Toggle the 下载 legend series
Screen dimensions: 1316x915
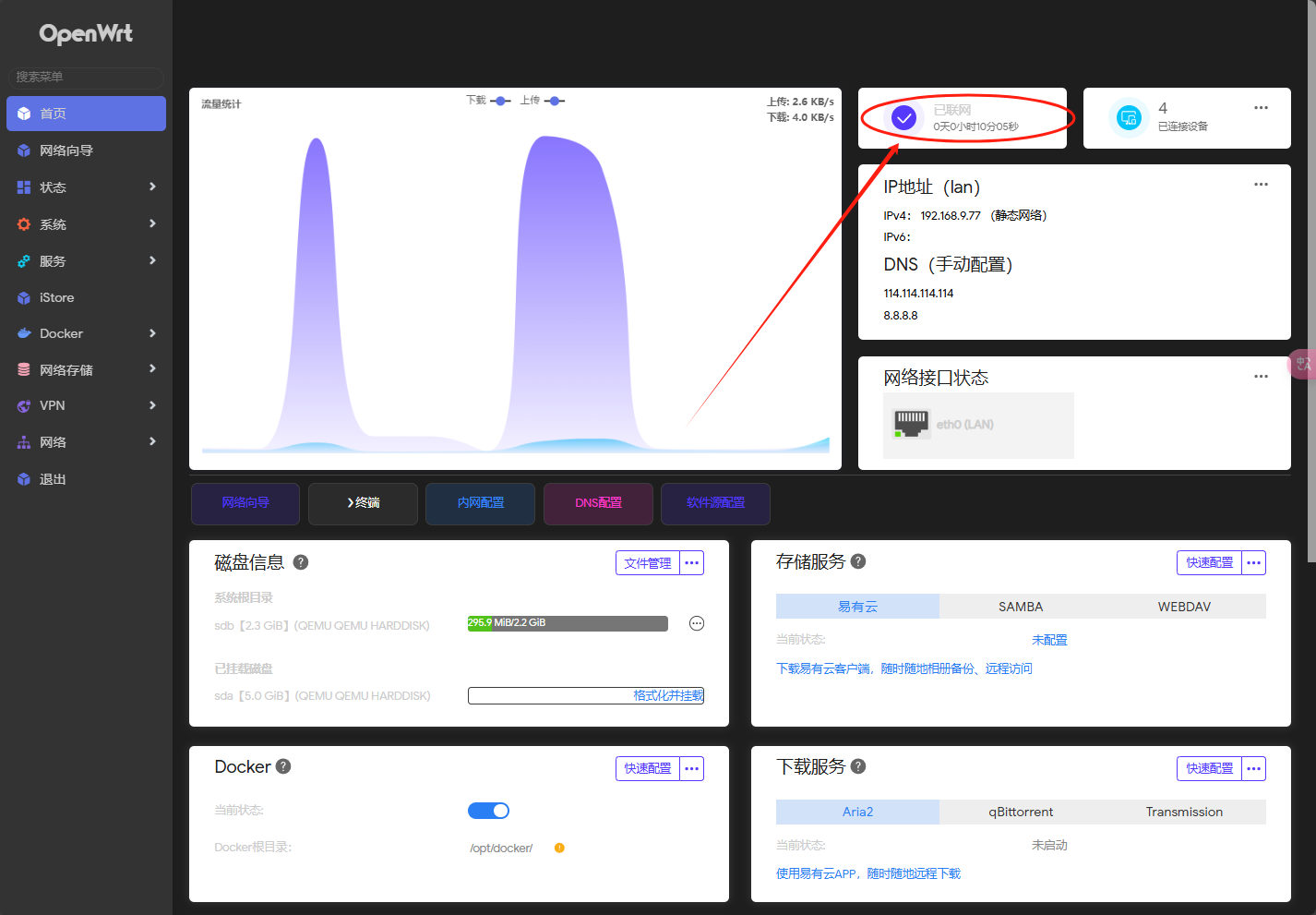click(x=488, y=101)
